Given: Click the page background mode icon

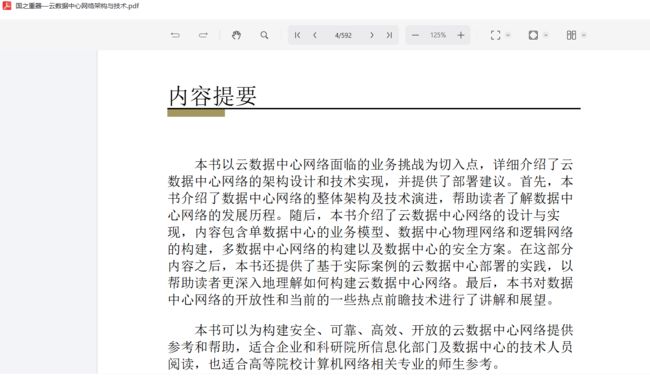Looking at the screenshot, I should click(x=534, y=35).
